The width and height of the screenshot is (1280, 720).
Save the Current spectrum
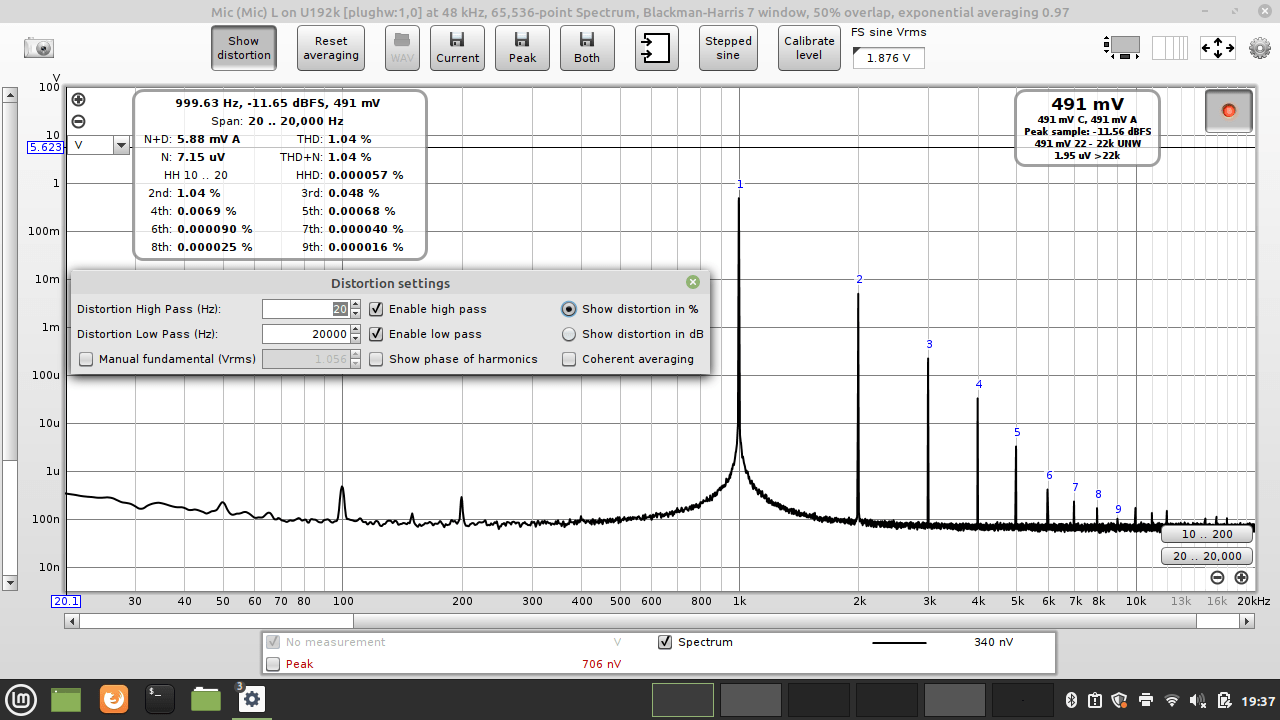pos(457,47)
